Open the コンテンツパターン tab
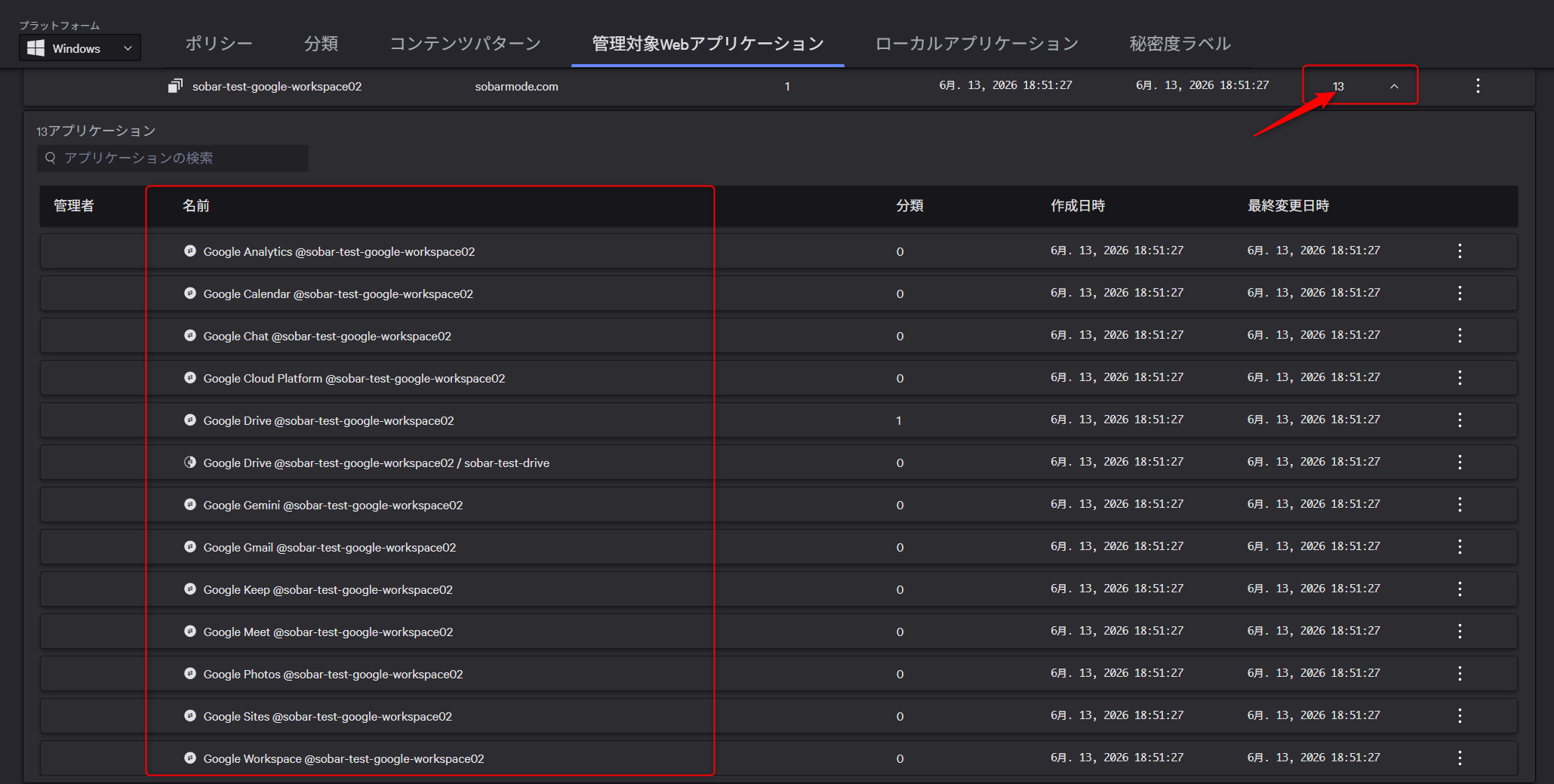The image size is (1554, 784). coord(465,44)
